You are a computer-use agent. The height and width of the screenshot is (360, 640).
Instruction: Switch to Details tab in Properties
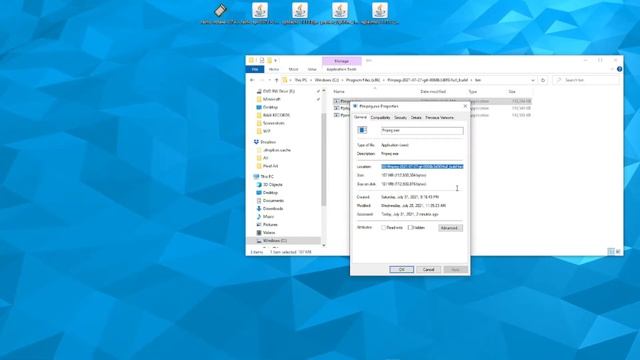tap(416, 118)
